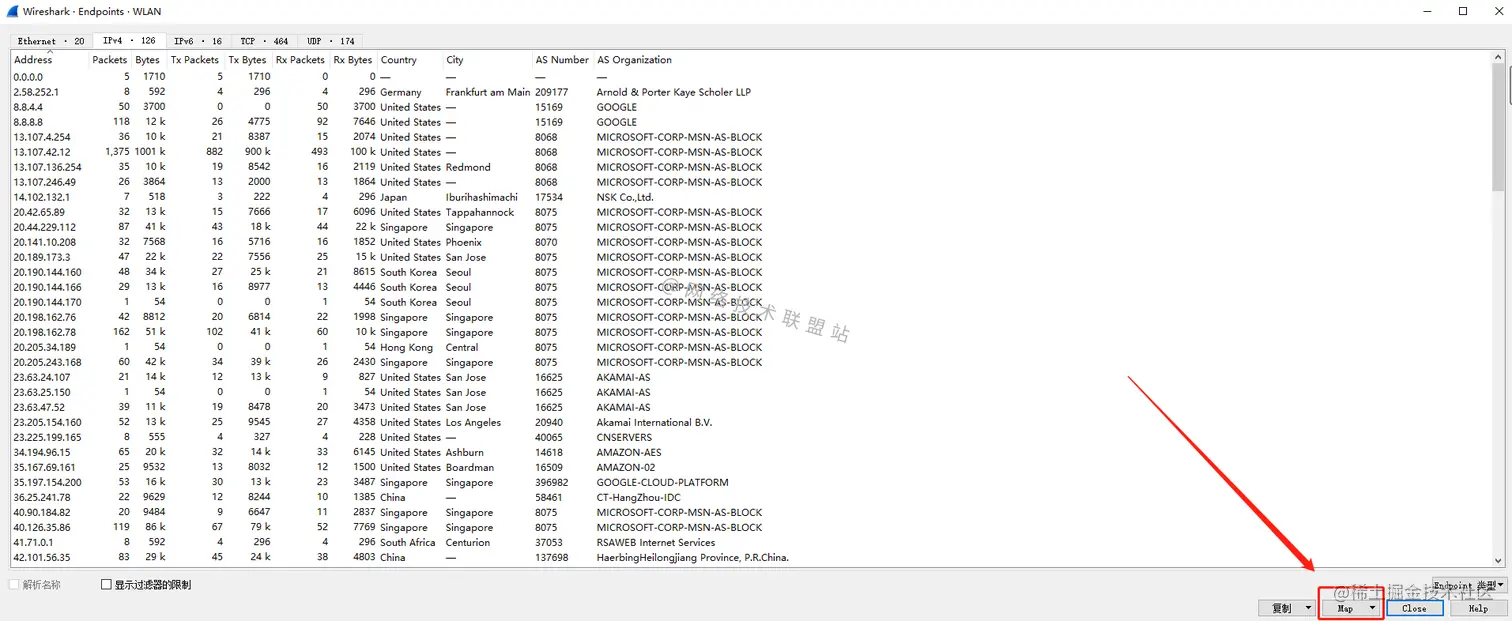Click the South Africa country cell
Viewport: 1512px width, 621px height.
point(407,542)
